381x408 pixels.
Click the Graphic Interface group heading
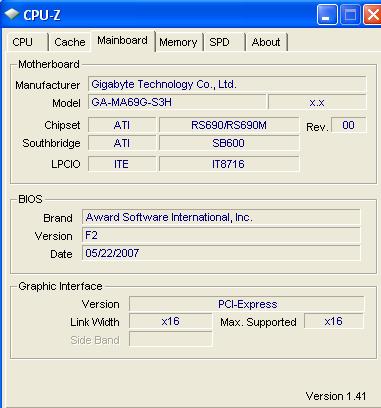tap(60, 286)
